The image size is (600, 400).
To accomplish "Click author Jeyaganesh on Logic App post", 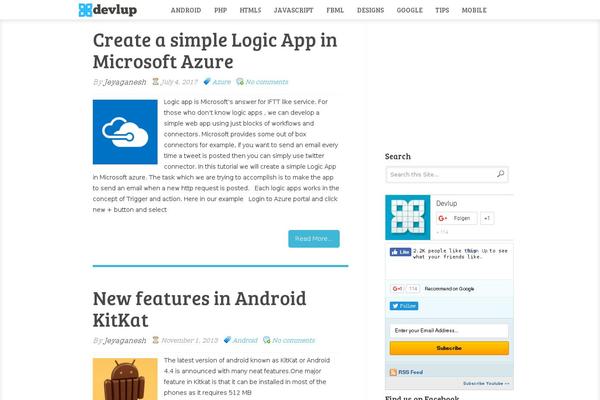I will pyautogui.click(x=125, y=82).
